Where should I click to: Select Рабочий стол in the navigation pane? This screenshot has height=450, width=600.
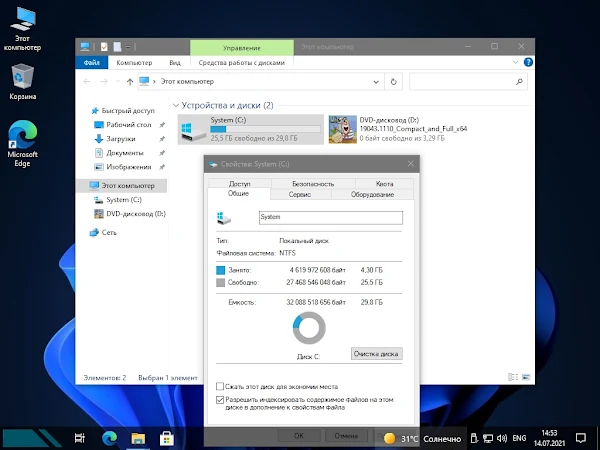(x=129, y=125)
